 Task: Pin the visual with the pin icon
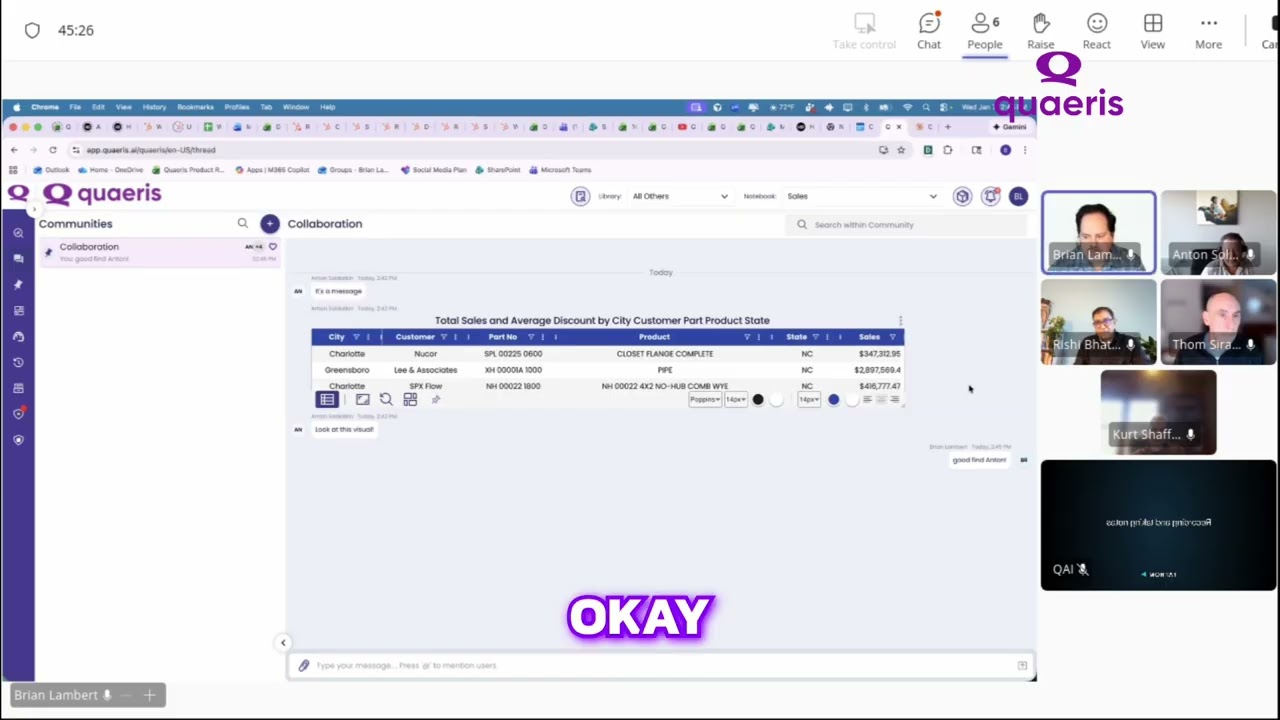point(435,399)
